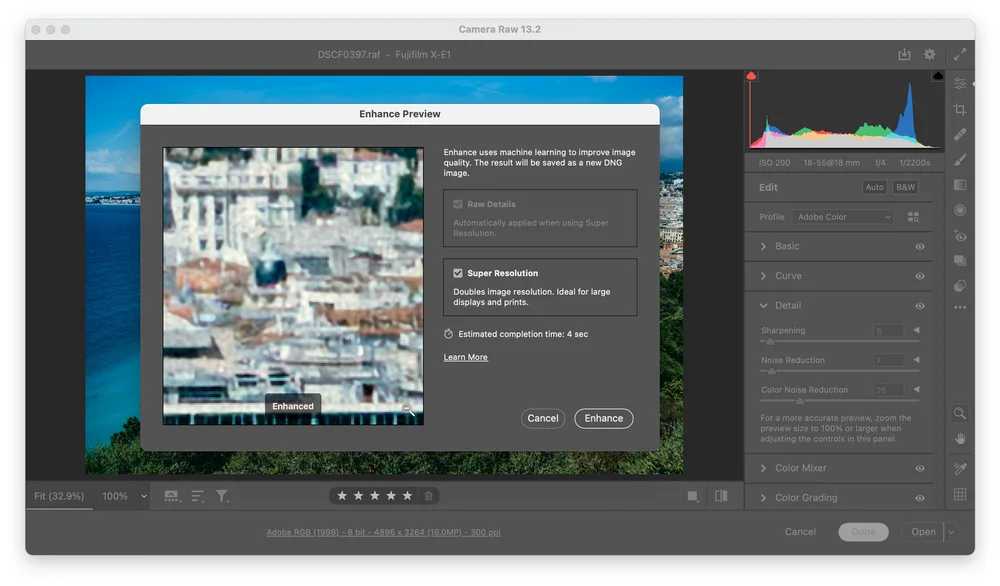
Task: Open the Learn More link
Action: (x=466, y=357)
